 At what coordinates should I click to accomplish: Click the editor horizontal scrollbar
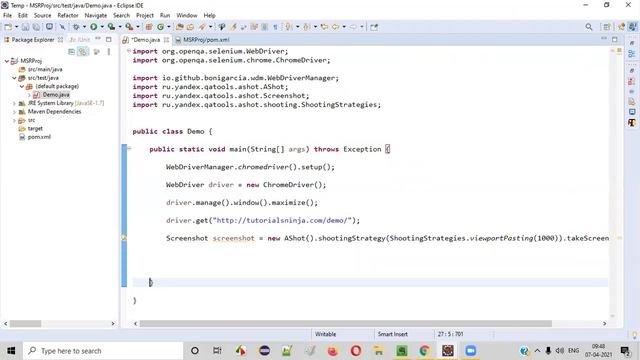[x=346, y=324]
